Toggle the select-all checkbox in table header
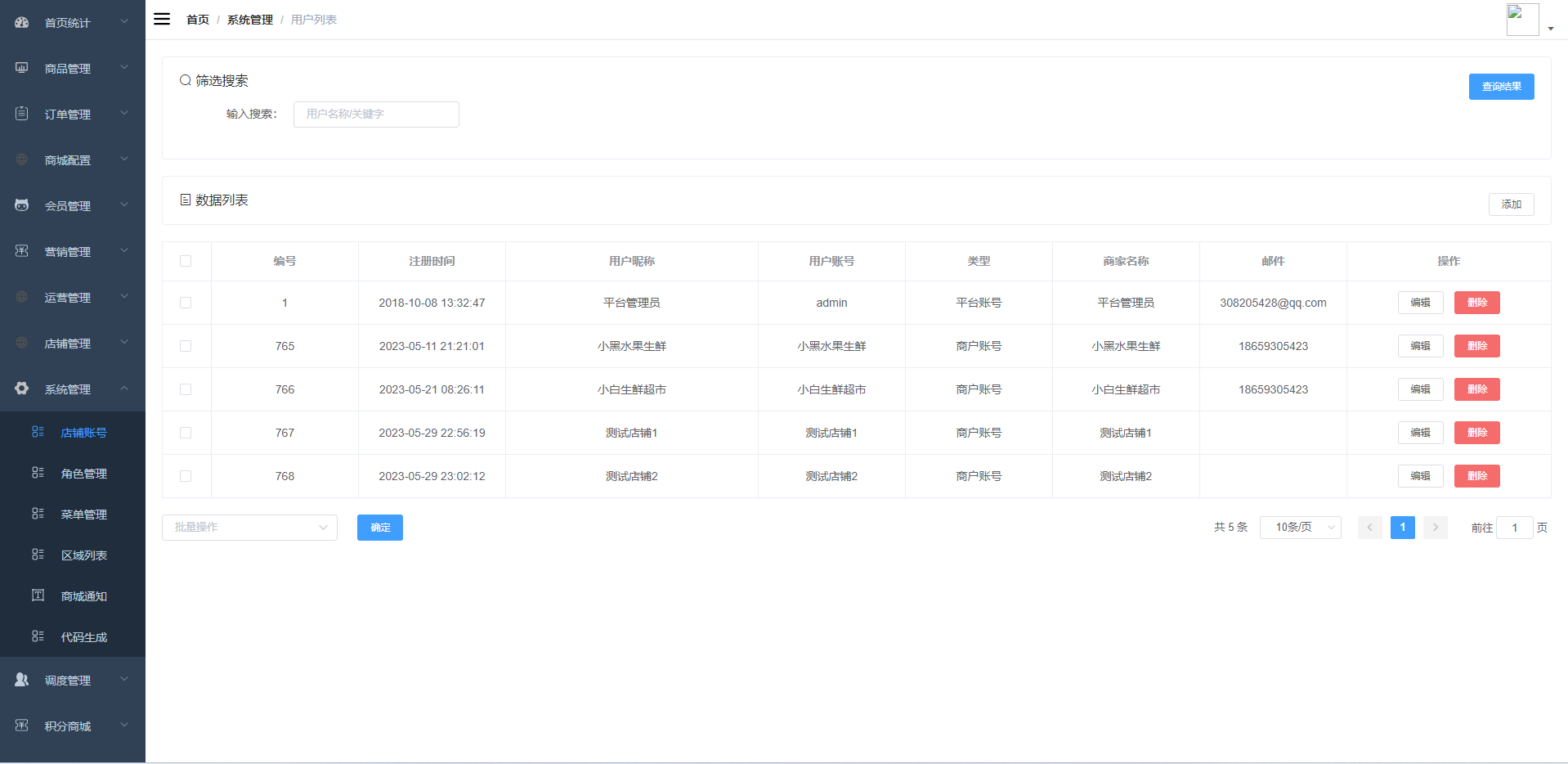Image resolution: width=1568 pixels, height=764 pixels. coord(186,261)
